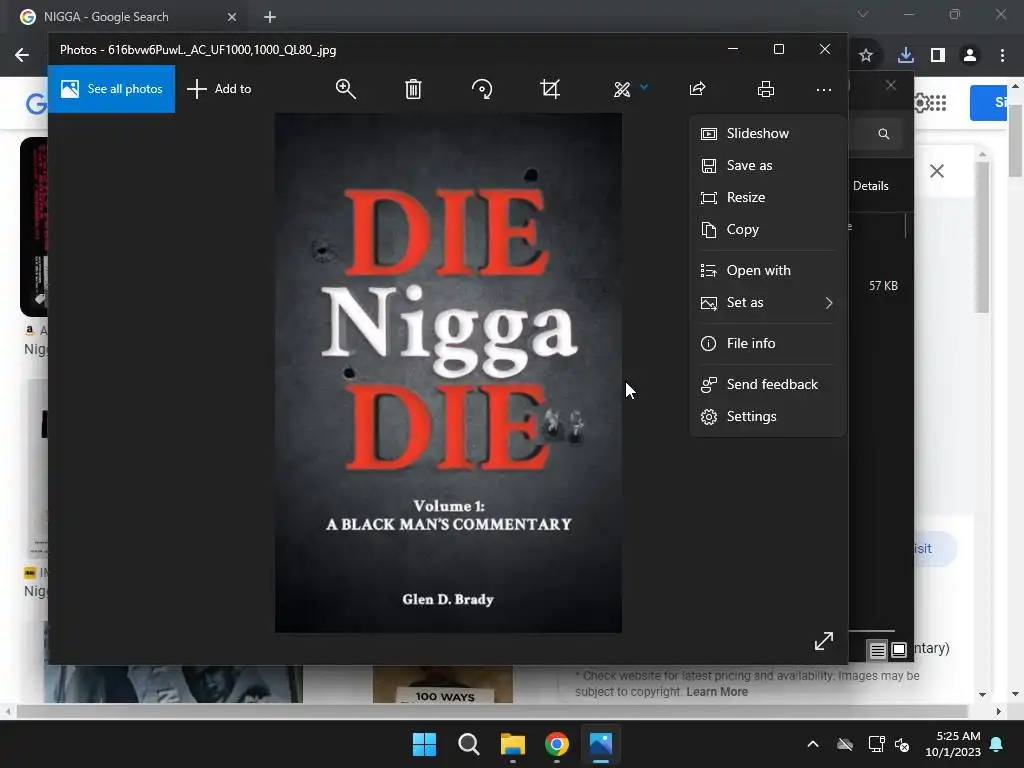Print the photo using the printer icon
Viewport: 1024px width, 768px height.
point(765,89)
